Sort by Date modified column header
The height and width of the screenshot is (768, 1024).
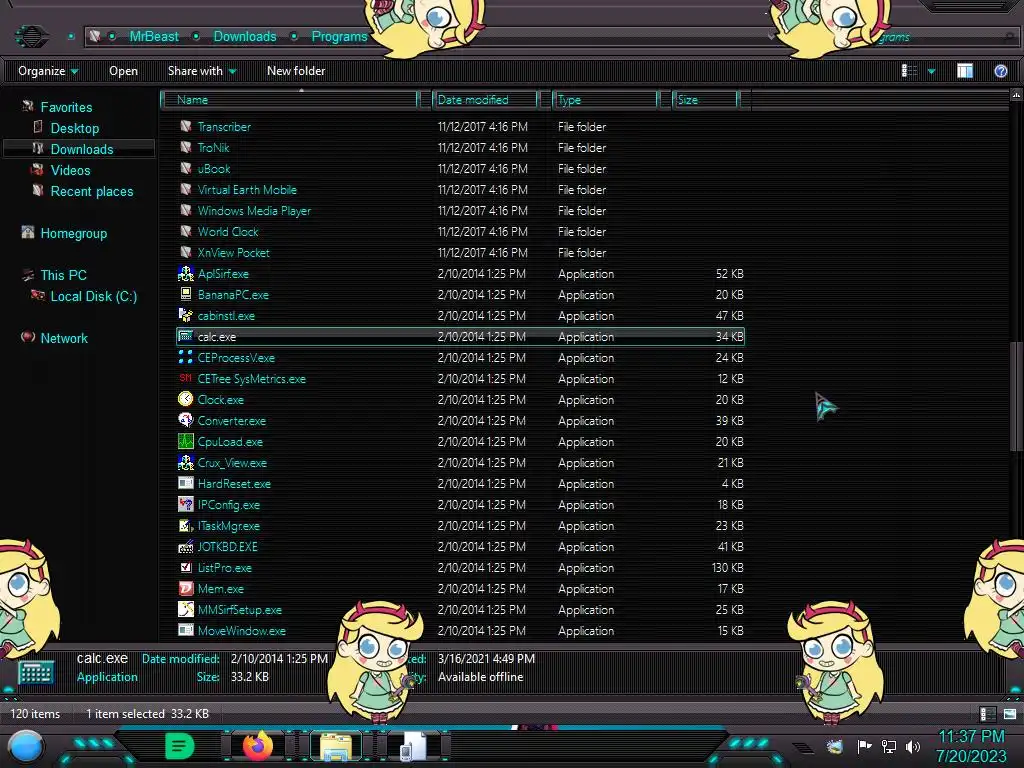coord(486,100)
